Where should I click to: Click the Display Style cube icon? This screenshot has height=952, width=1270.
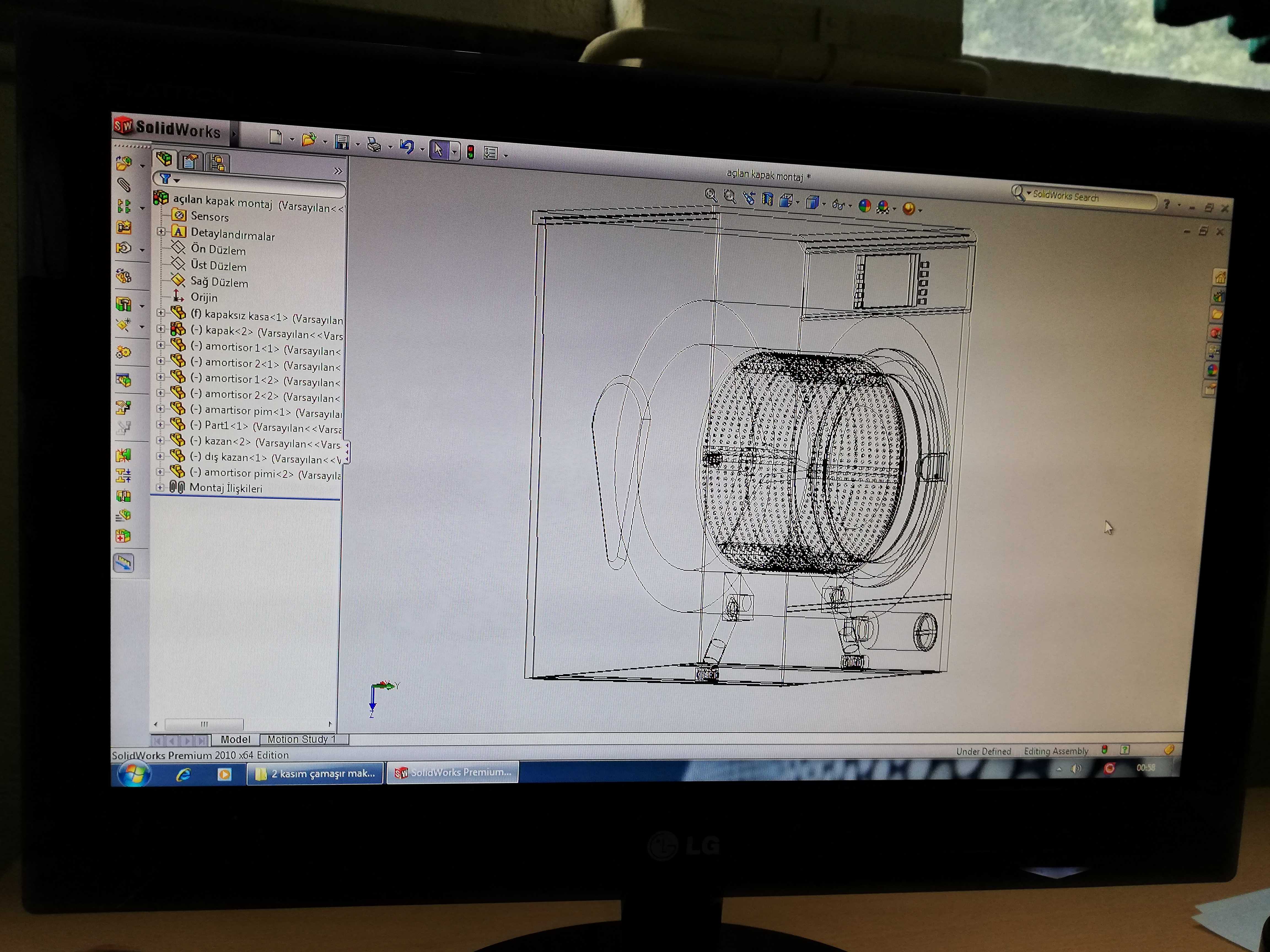812,202
